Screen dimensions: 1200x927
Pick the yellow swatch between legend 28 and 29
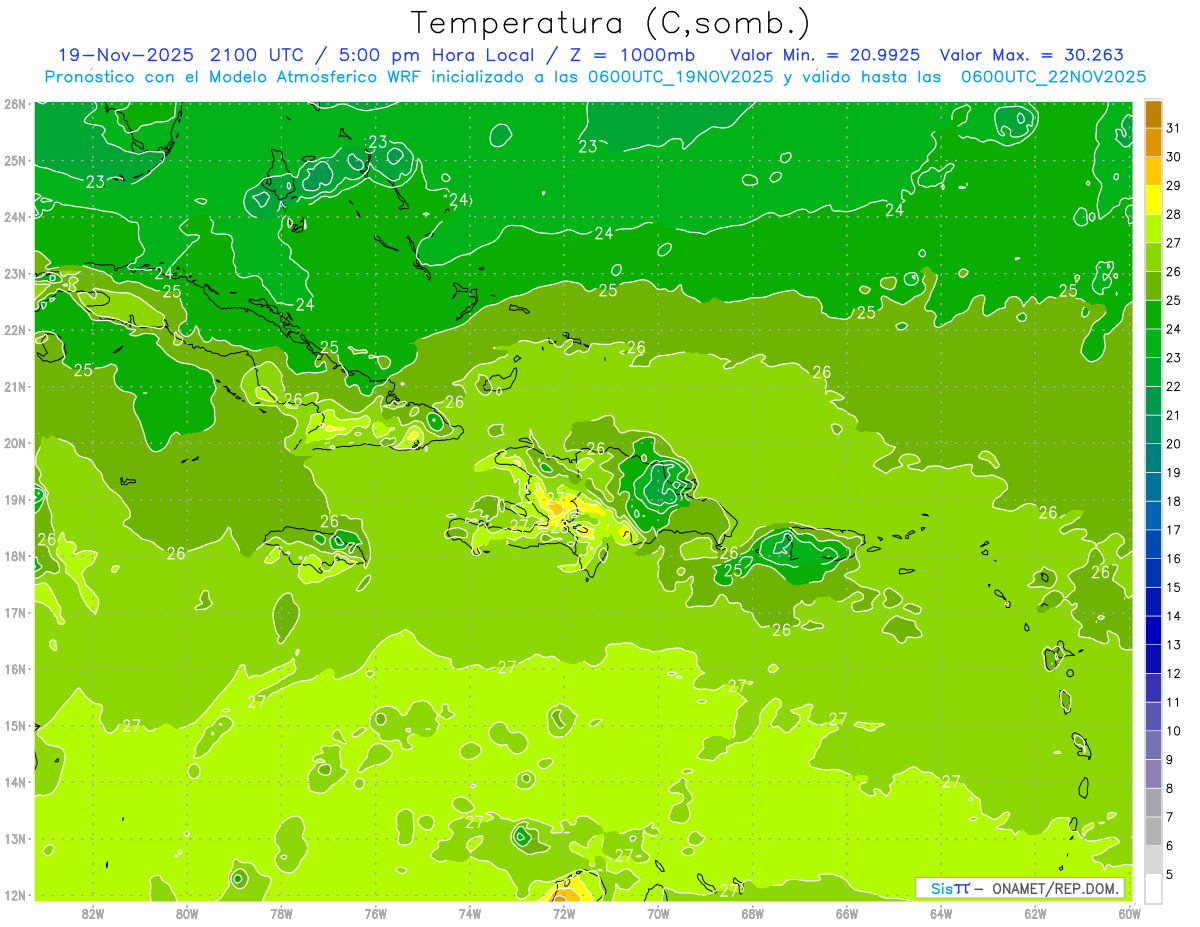pyautogui.click(x=1153, y=200)
